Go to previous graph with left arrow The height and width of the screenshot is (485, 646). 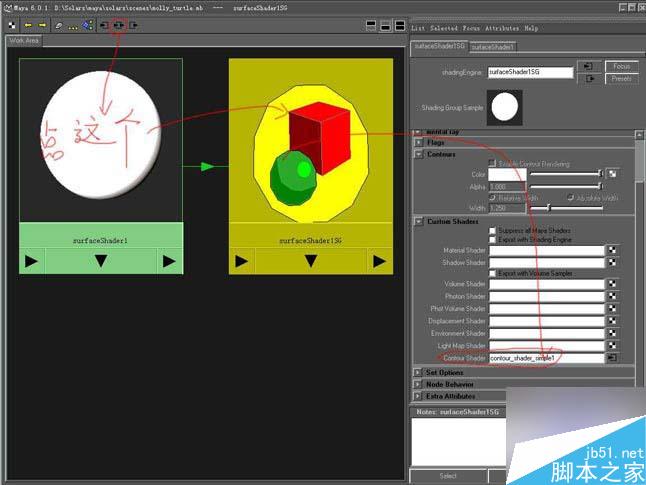click(28, 26)
